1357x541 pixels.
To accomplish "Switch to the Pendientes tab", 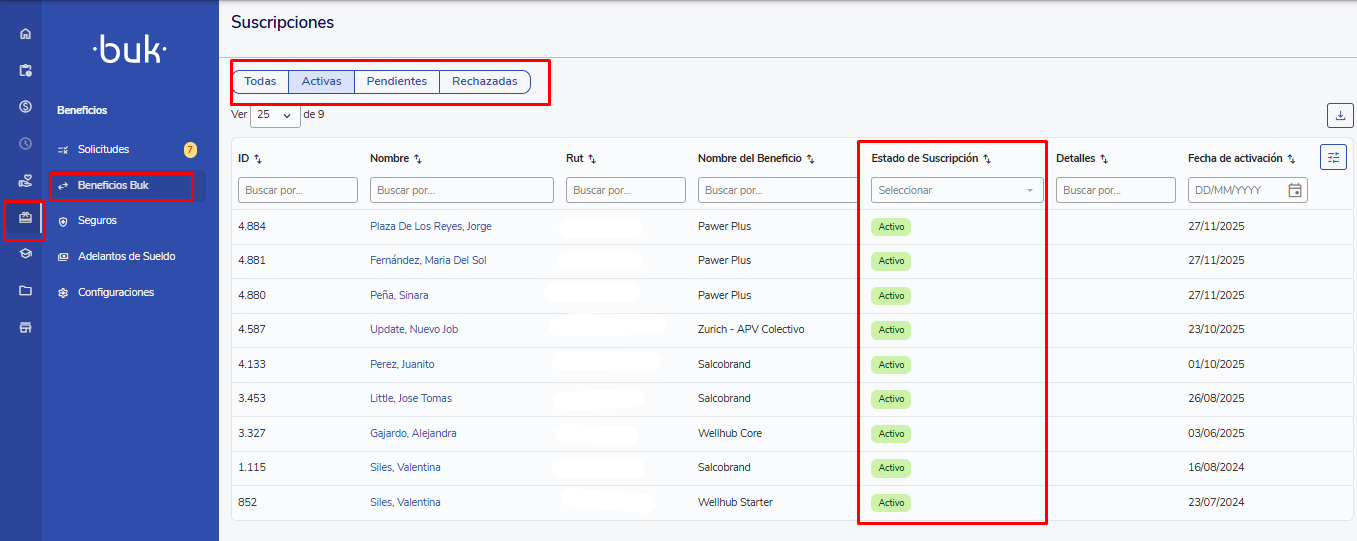I will click(x=396, y=82).
